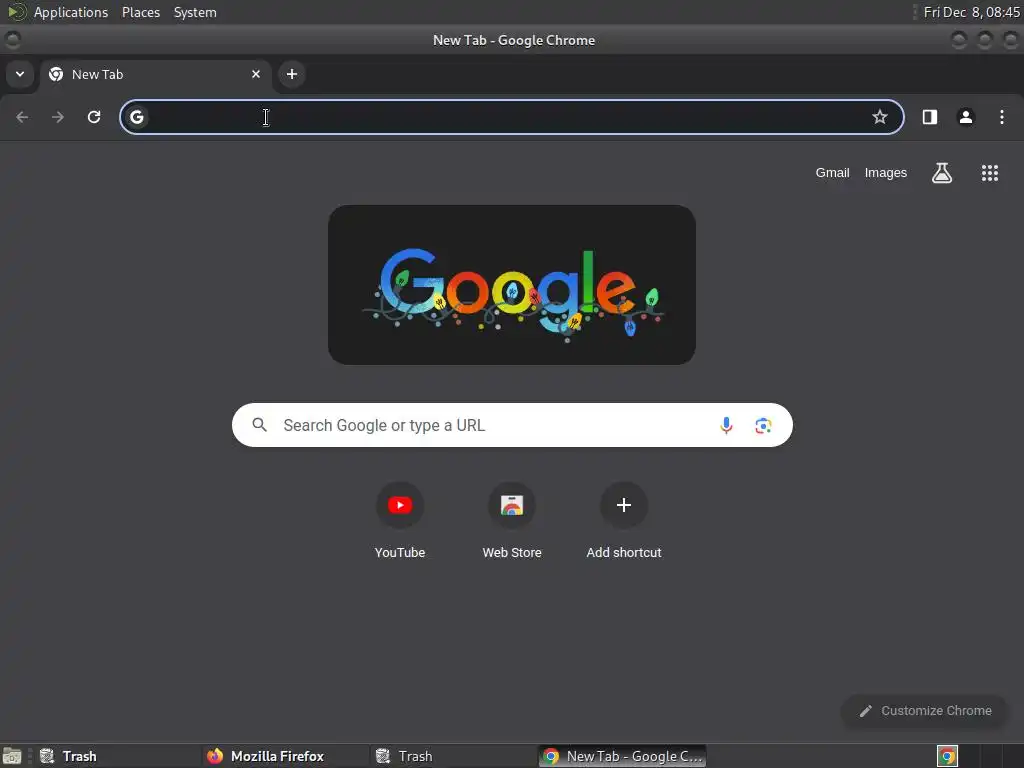Open the System menu

tap(195, 12)
